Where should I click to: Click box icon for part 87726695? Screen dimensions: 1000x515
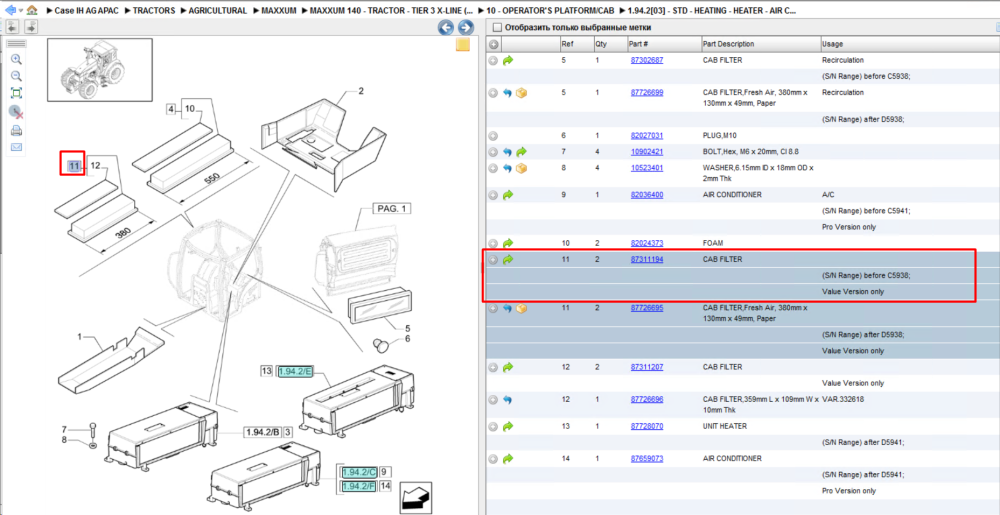[522, 308]
